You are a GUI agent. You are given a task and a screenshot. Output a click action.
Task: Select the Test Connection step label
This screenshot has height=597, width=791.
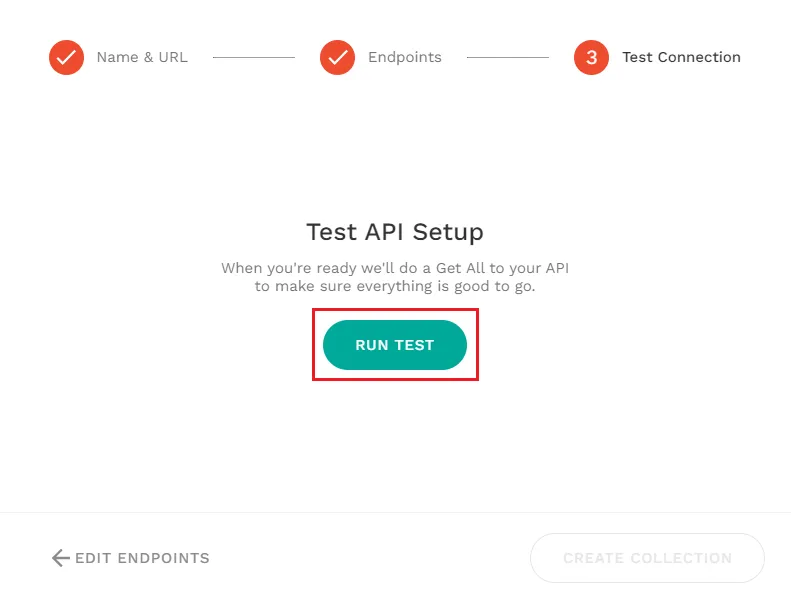(x=681, y=58)
